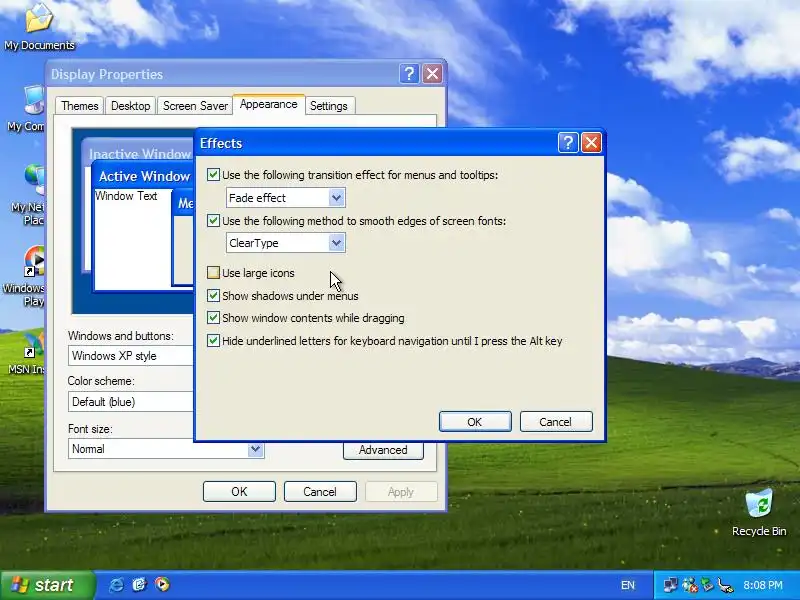Click the Normal font size combo text
The width and height of the screenshot is (800, 600).
(88, 449)
